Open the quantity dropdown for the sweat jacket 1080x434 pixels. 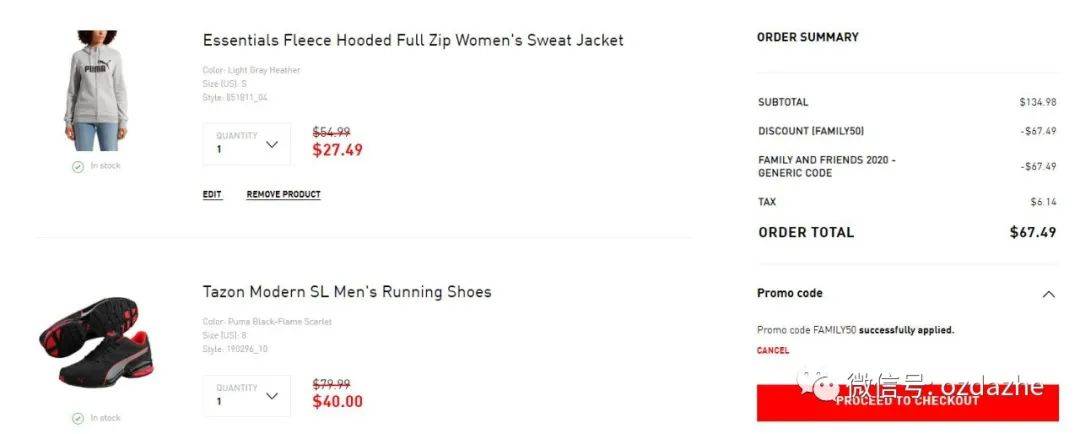click(247, 144)
